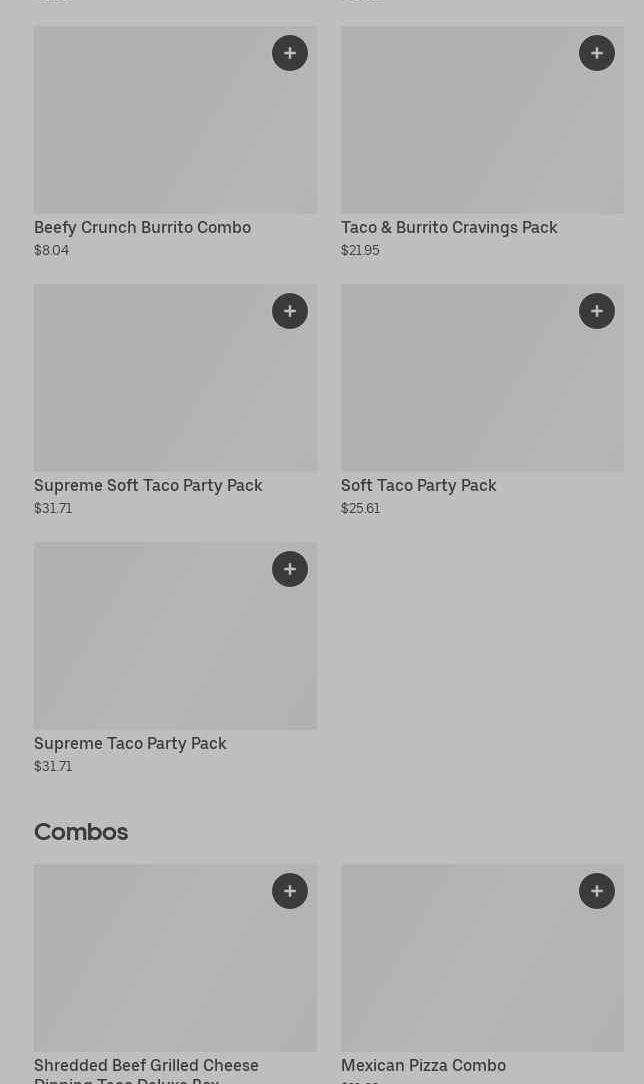Click Soft Taco Party Pack name
The width and height of the screenshot is (644, 1084).
tap(418, 485)
